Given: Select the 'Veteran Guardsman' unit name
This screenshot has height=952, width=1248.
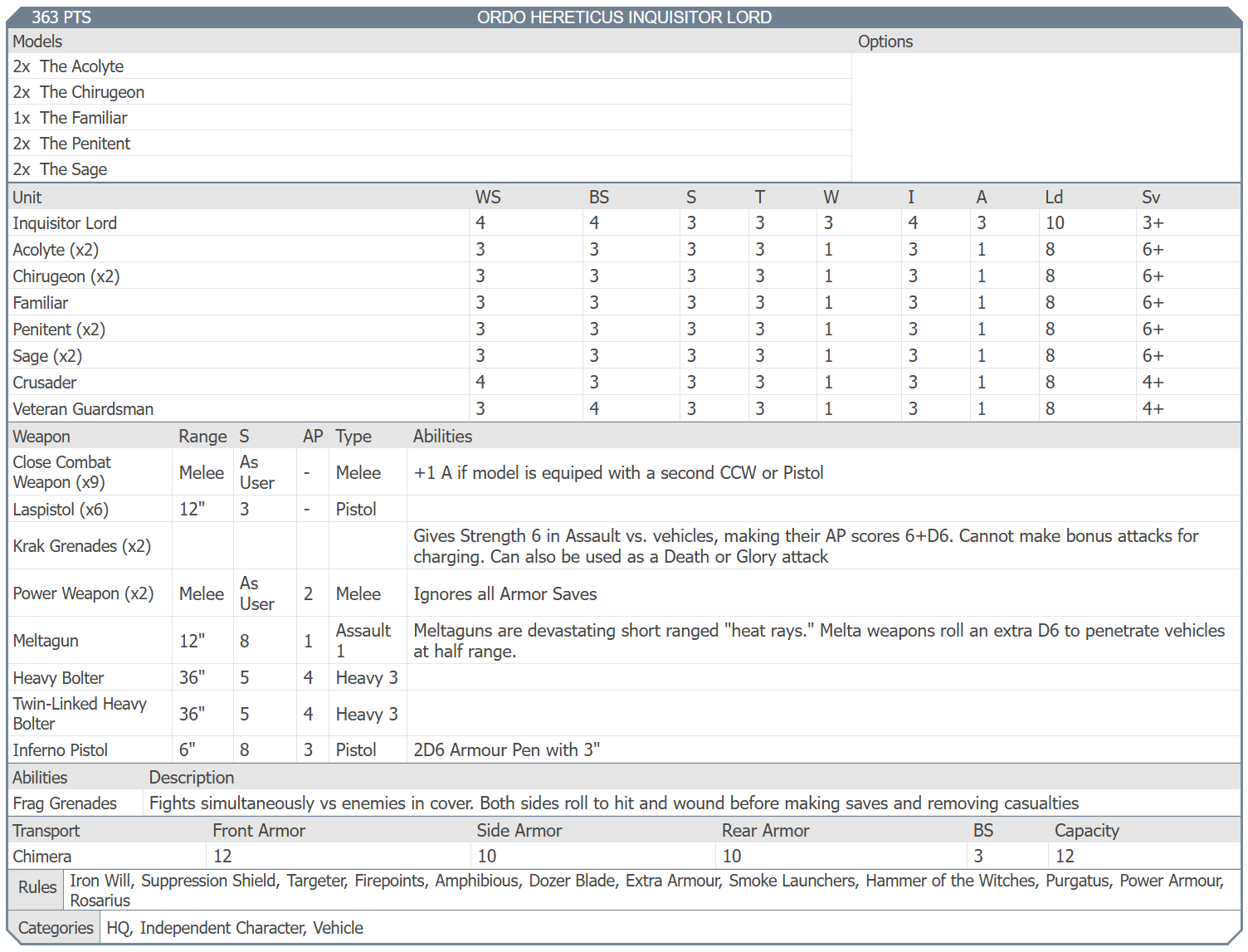Looking at the screenshot, I should pyautogui.click(x=83, y=409).
